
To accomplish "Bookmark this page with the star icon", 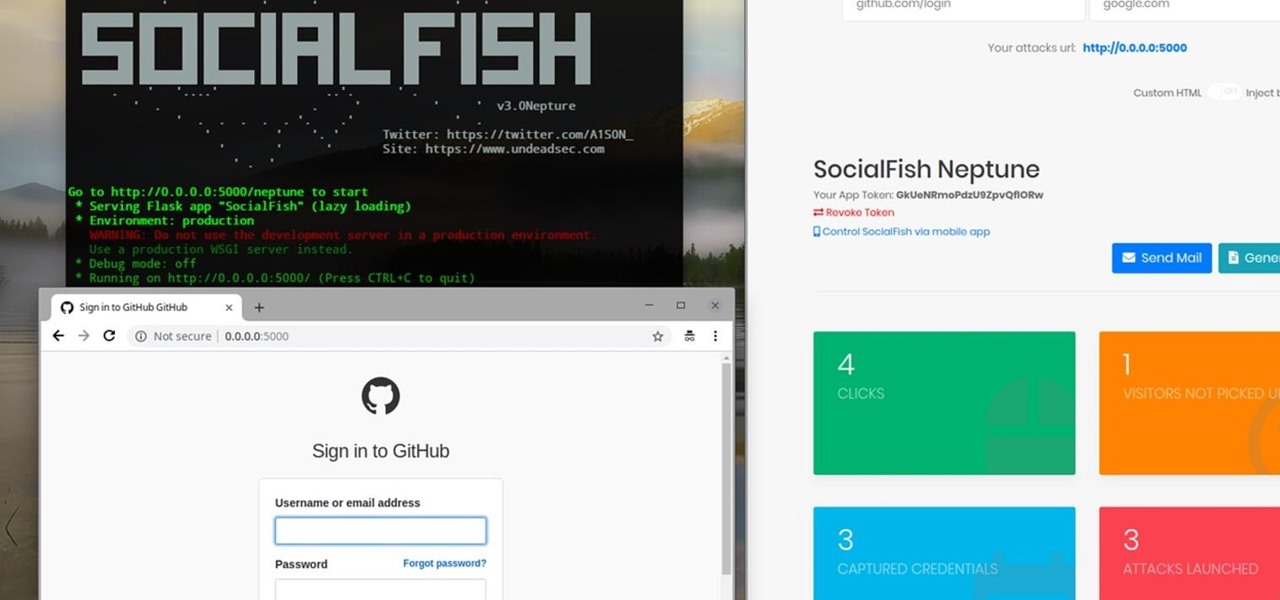I will pyautogui.click(x=658, y=336).
